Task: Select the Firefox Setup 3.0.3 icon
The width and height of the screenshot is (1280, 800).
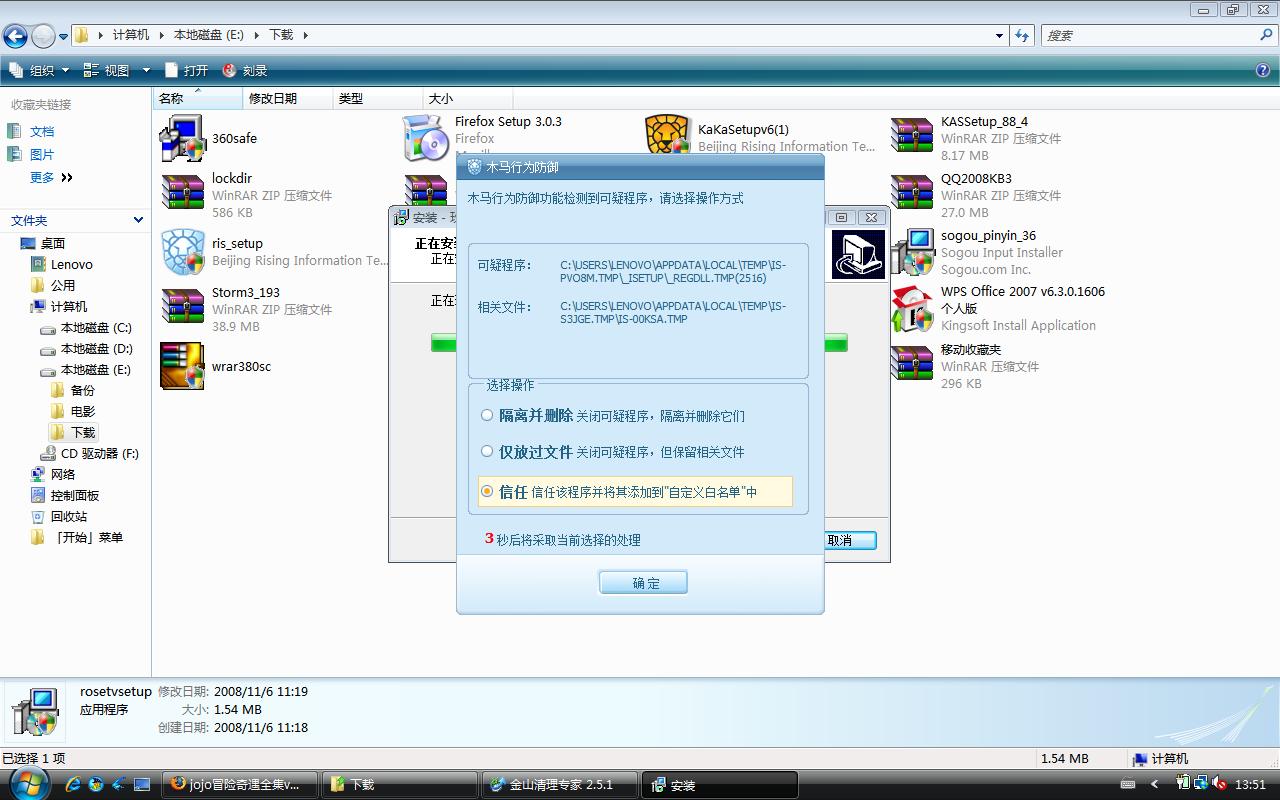Action: [x=426, y=138]
